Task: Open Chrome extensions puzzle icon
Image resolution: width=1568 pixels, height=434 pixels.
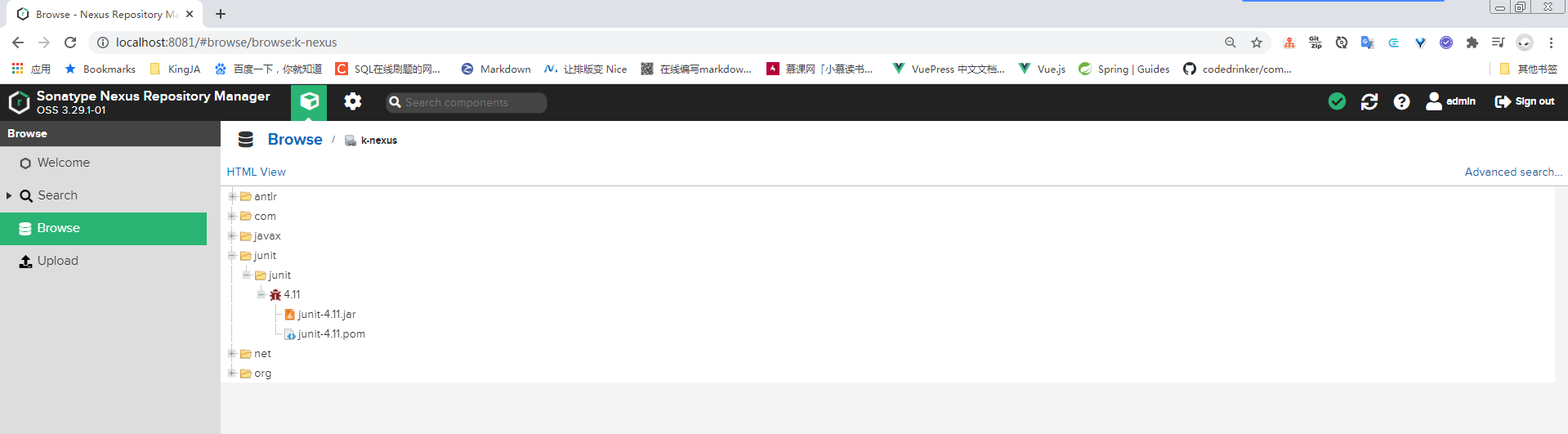Action: pyautogui.click(x=1472, y=43)
